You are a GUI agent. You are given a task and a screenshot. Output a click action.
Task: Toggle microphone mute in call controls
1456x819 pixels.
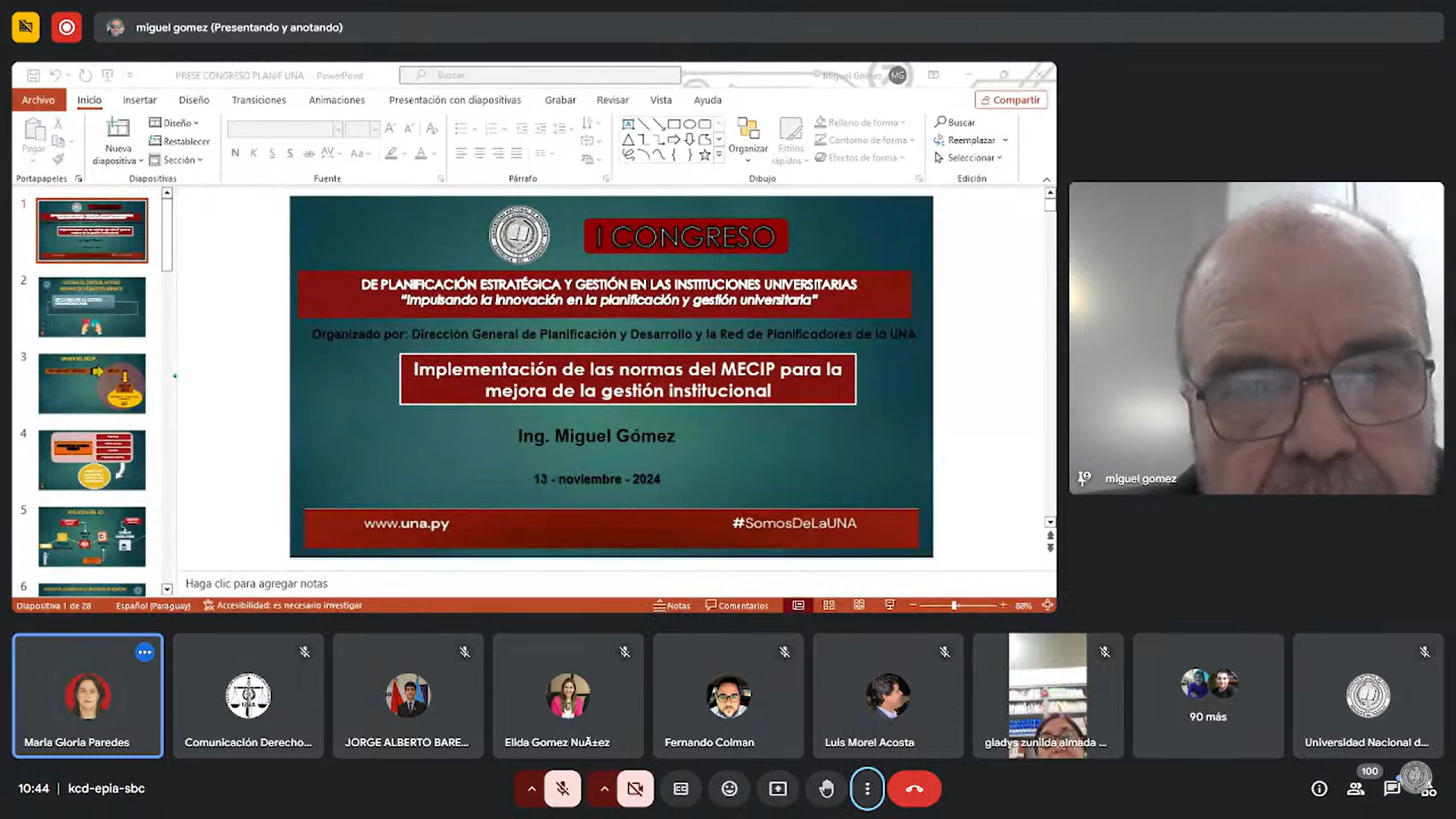click(x=563, y=789)
